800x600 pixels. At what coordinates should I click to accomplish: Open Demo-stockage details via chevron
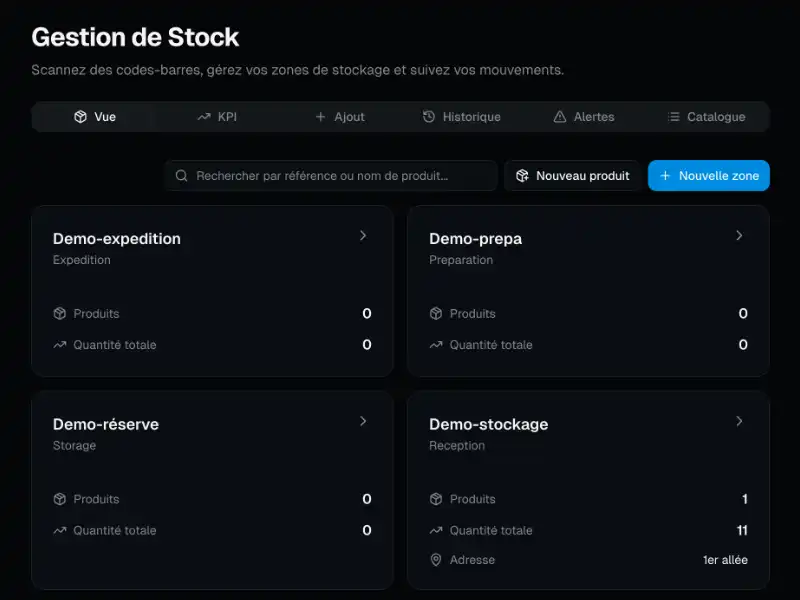[x=739, y=421]
